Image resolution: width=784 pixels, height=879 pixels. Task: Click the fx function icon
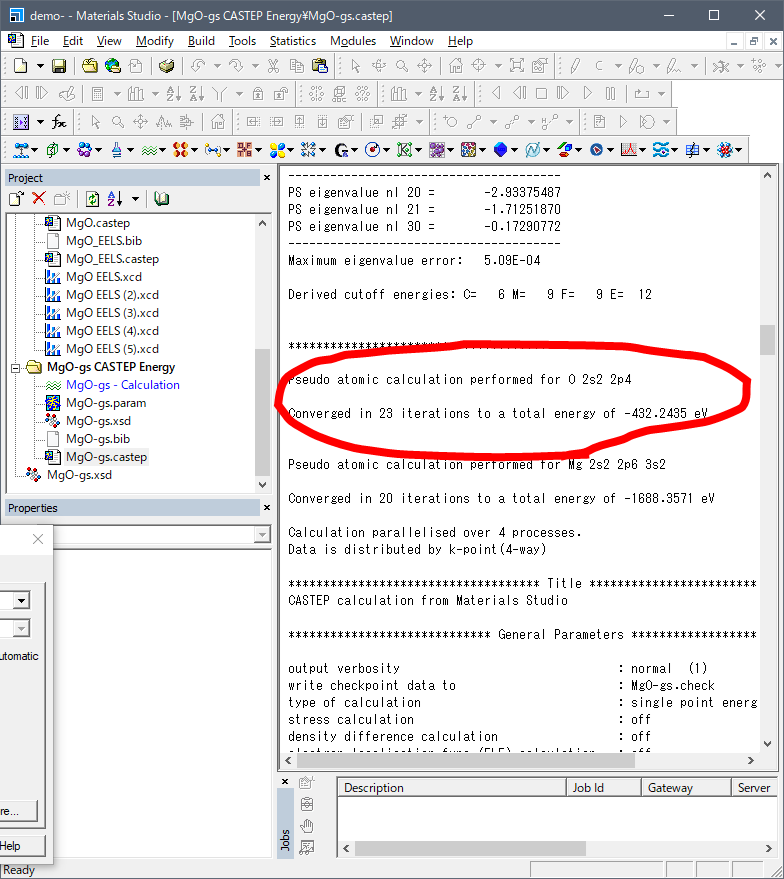pos(59,122)
